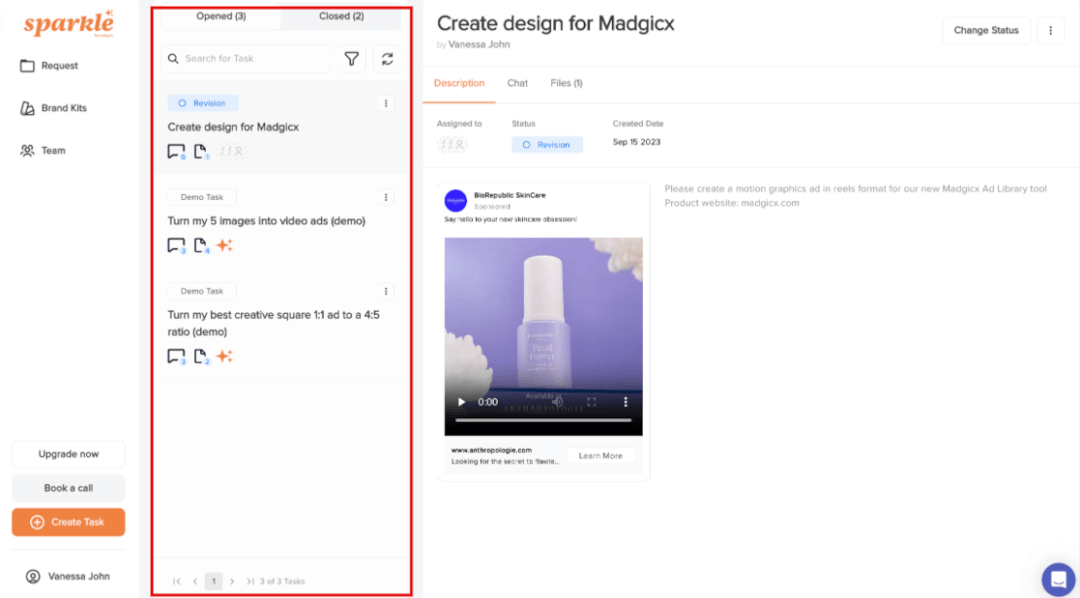The height and width of the screenshot is (598, 1080).
Task: Click the video progress bar
Action: pos(543,420)
